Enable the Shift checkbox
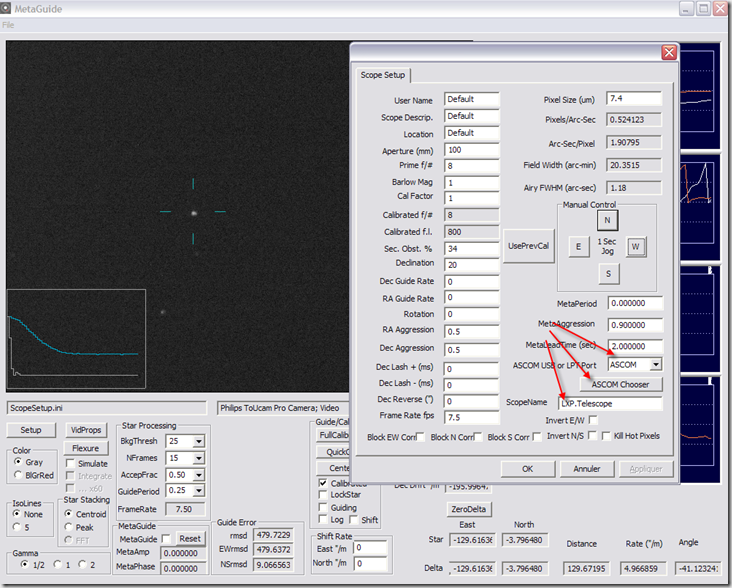 353,519
